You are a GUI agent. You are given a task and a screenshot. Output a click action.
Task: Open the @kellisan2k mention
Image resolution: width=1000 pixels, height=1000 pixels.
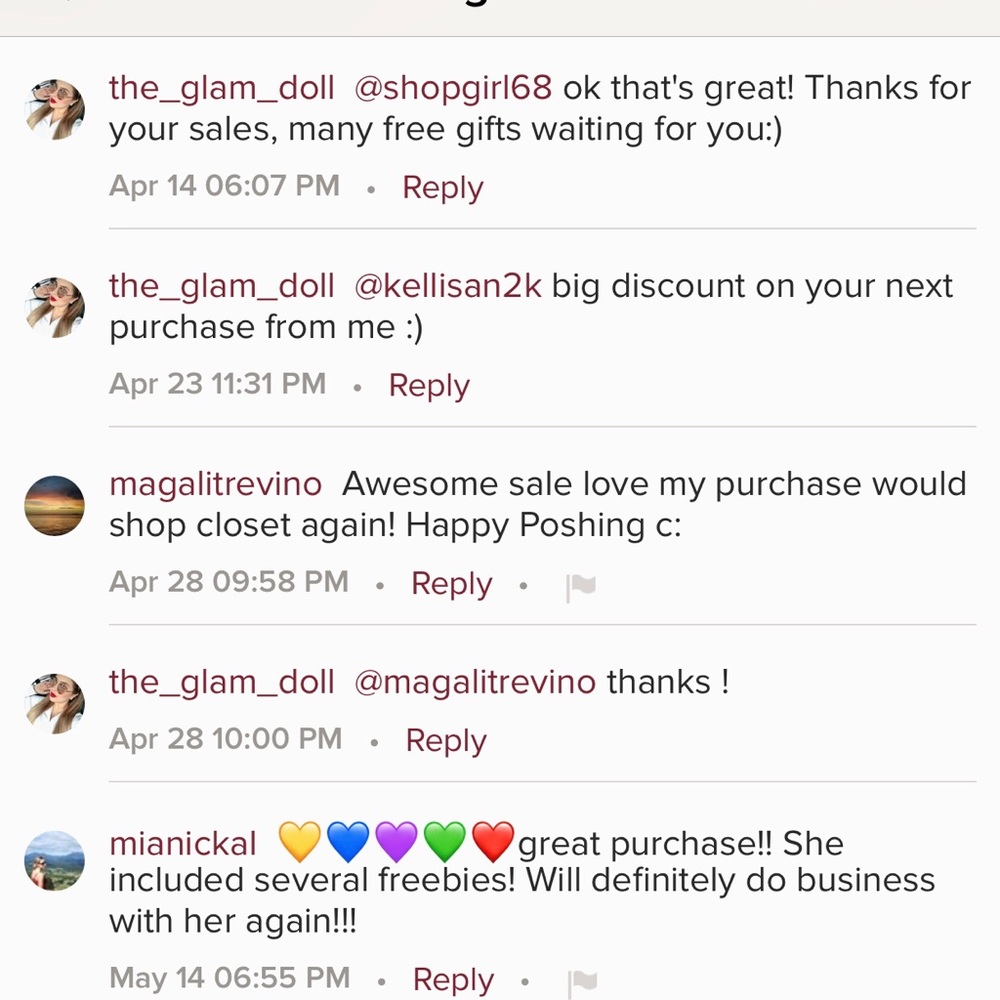tap(448, 286)
